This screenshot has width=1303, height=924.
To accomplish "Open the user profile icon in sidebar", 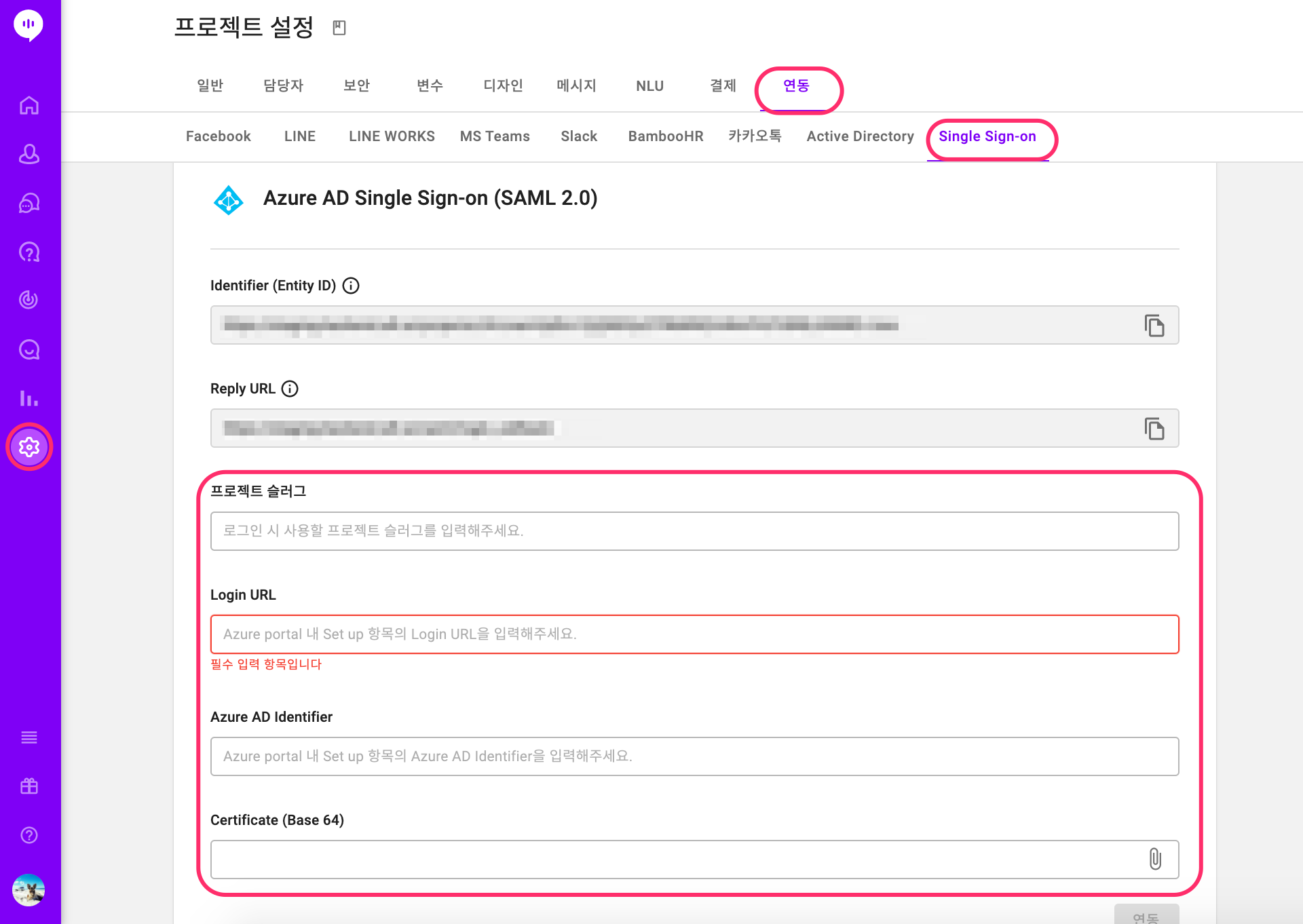I will 29,154.
